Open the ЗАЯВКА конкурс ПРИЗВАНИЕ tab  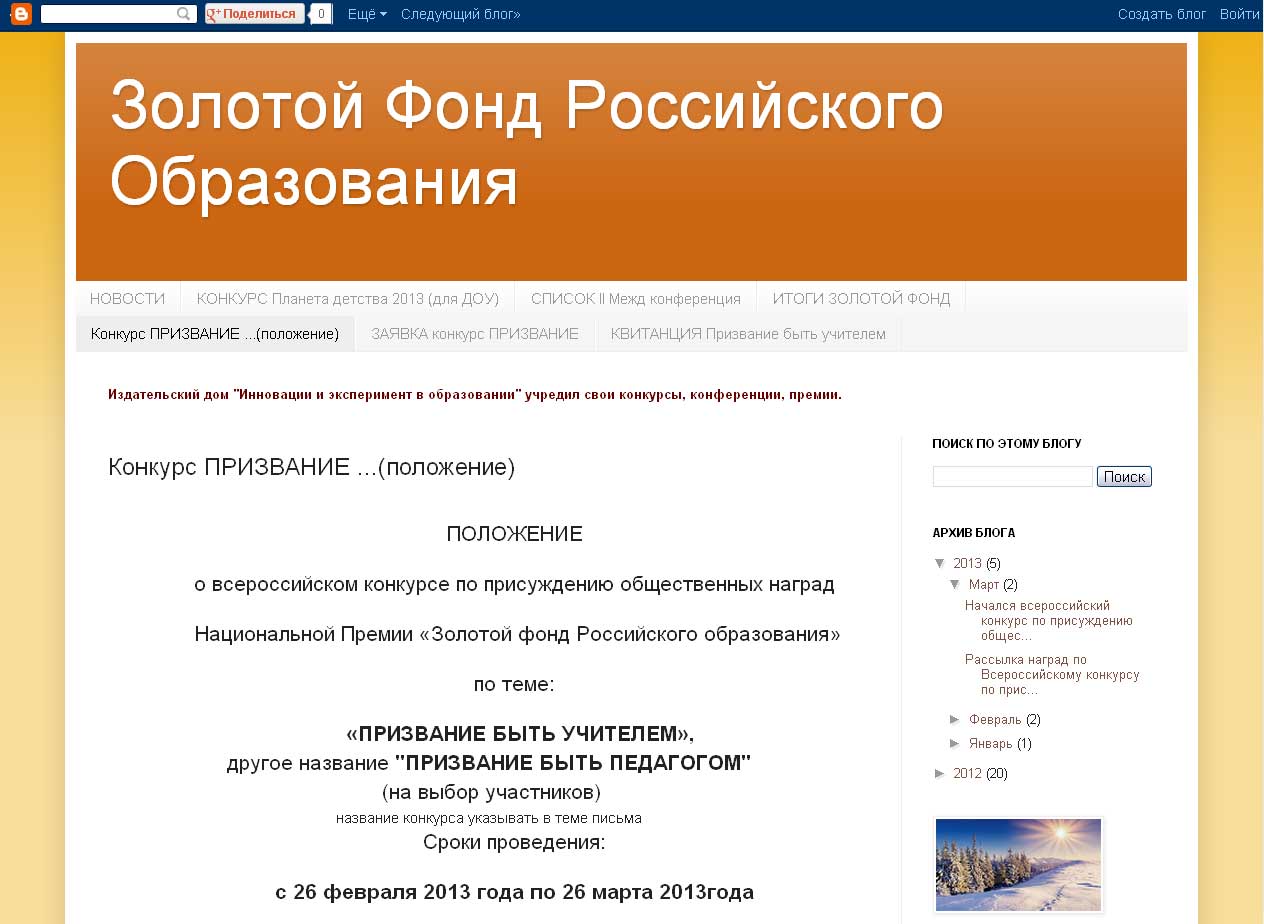coord(475,334)
